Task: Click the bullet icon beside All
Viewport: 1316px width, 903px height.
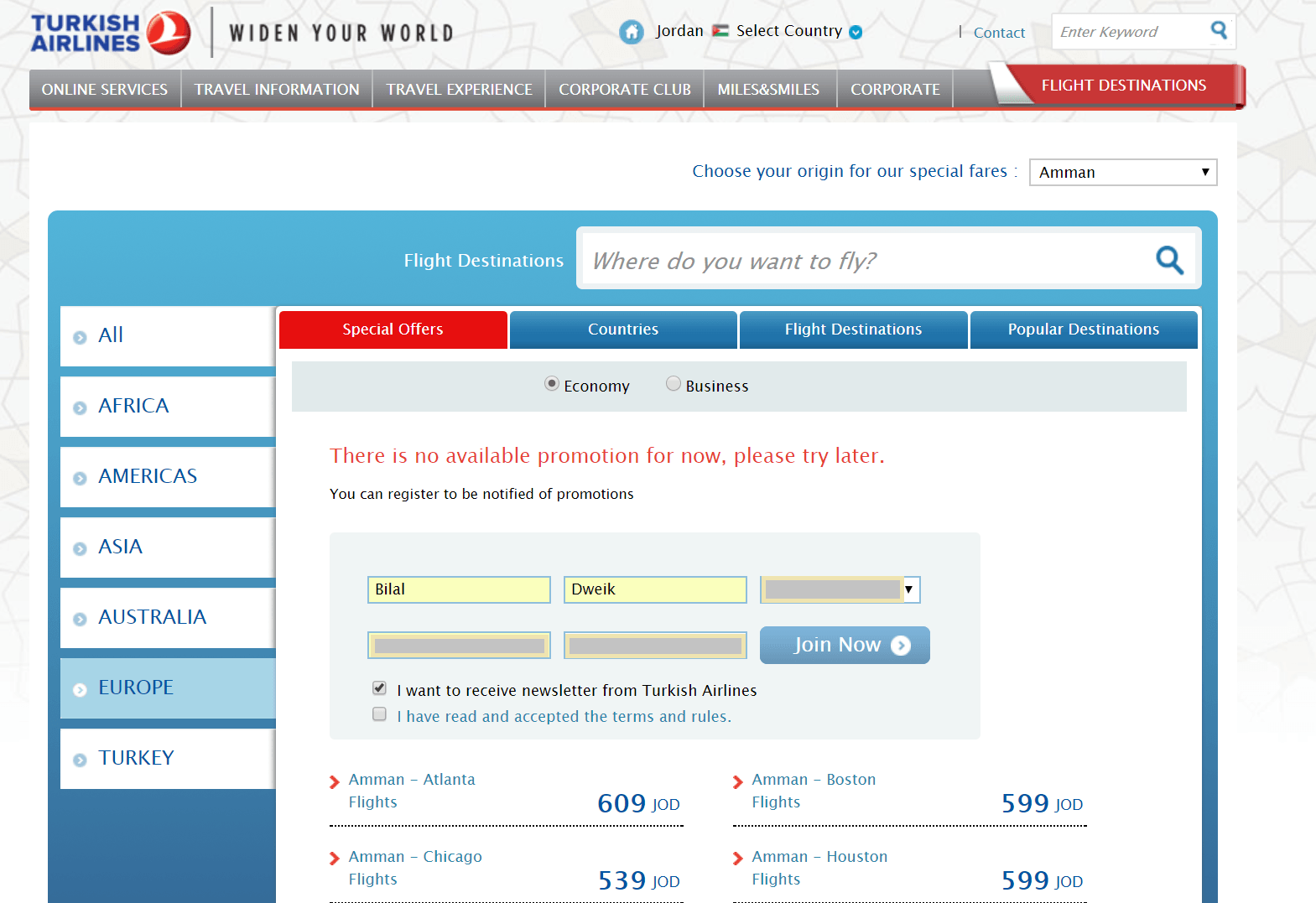Action: coord(80,337)
